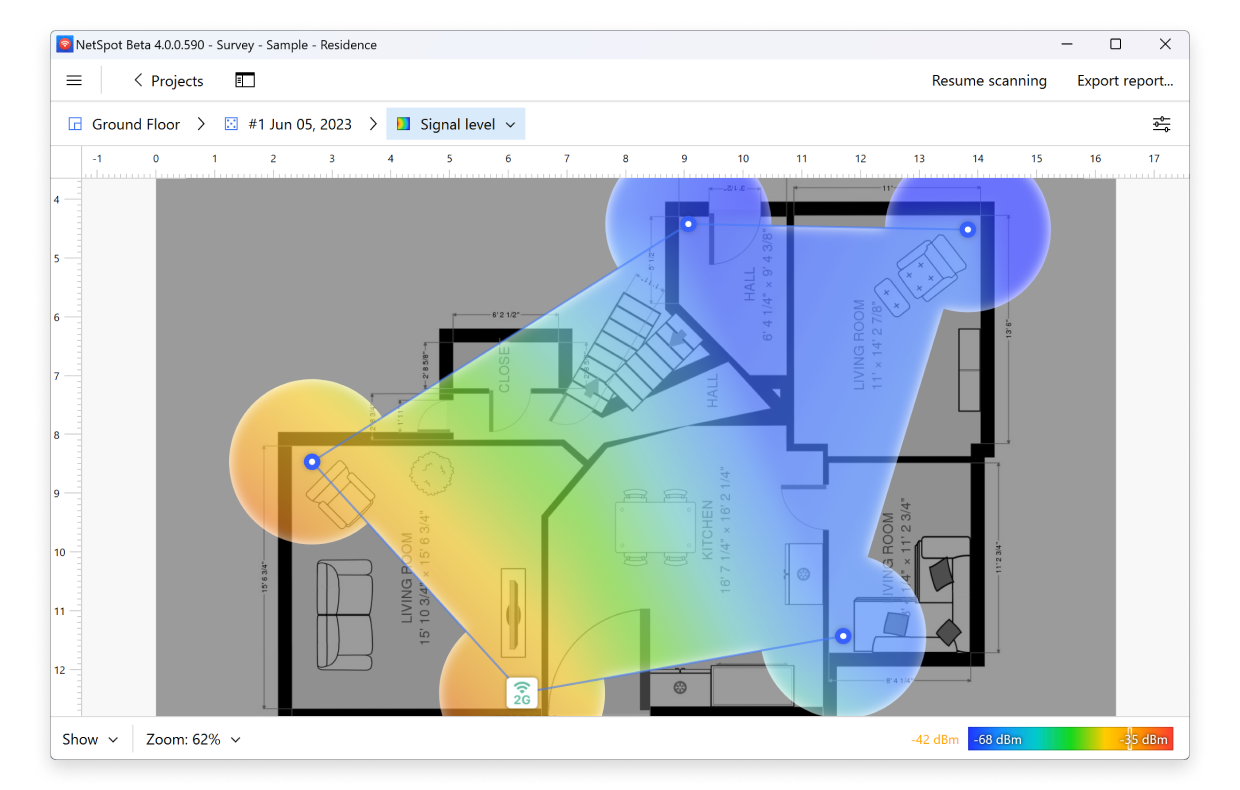1240x790 pixels.
Task: Select the Ground Floor breadcrumb
Action: tap(136, 124)
